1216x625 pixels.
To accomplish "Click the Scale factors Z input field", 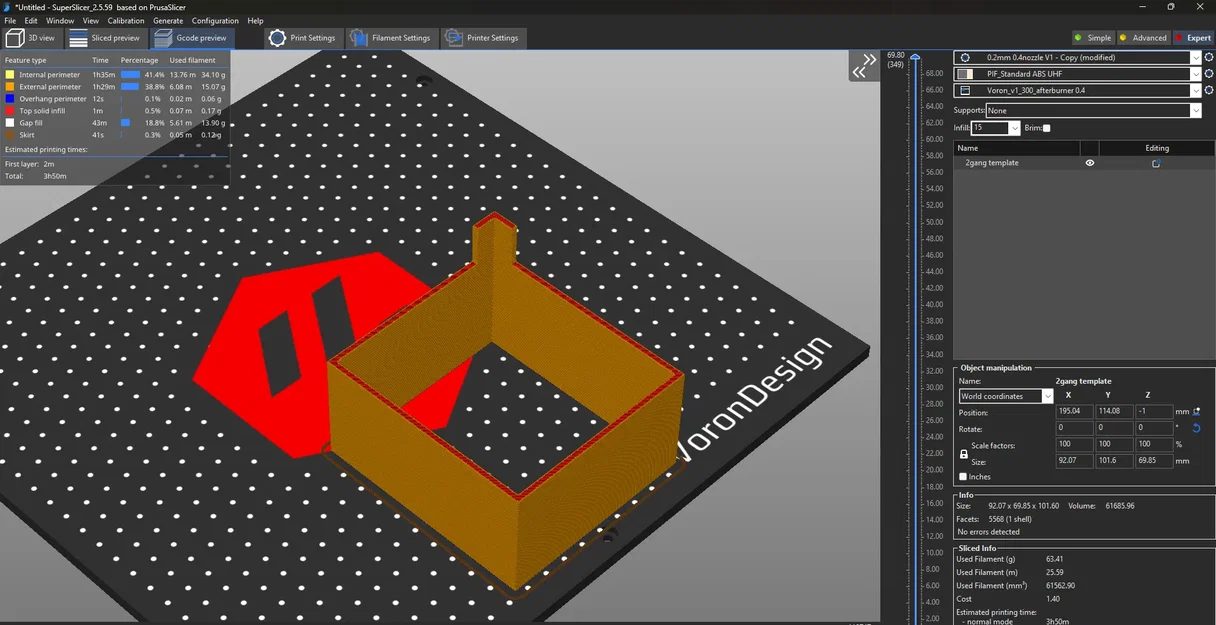I will pyautogui.click(x=1154, y=444).
